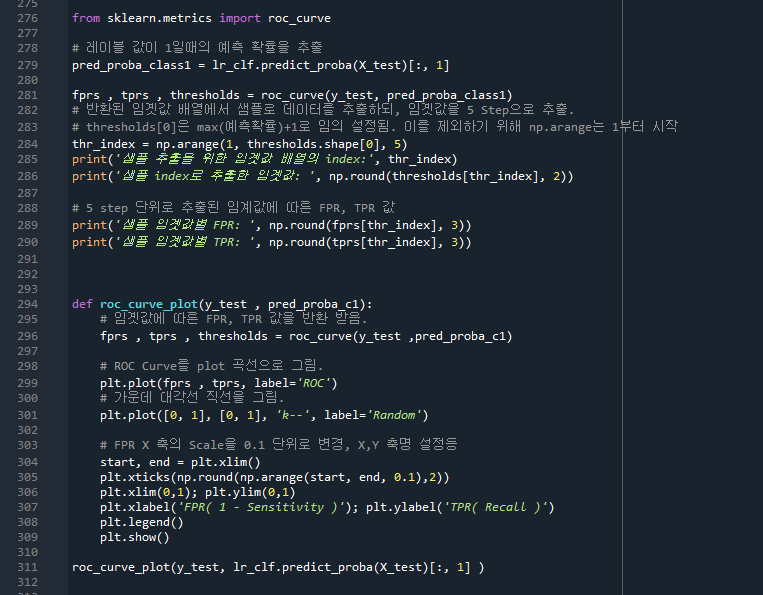Click 'FPR( 1 - Sensitivity )' string
This screenshot has height=595, width=763.
click(x=264, y=507)
